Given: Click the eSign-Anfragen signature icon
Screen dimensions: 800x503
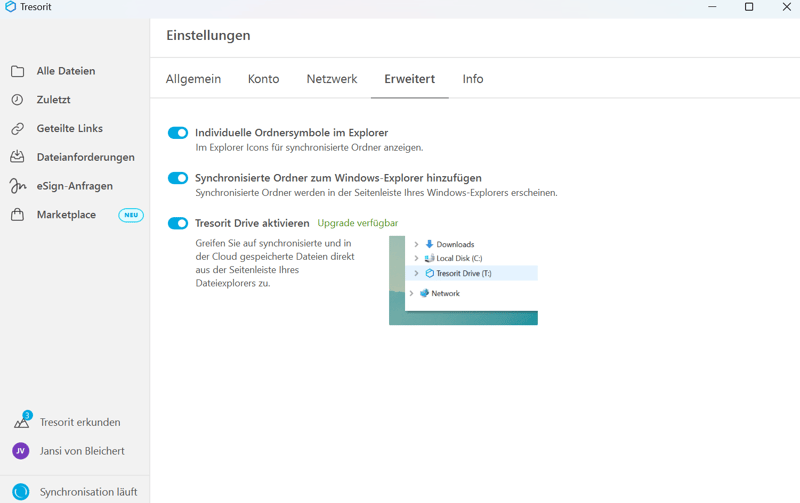Looking at the screenshot, I should click(17, 186).
